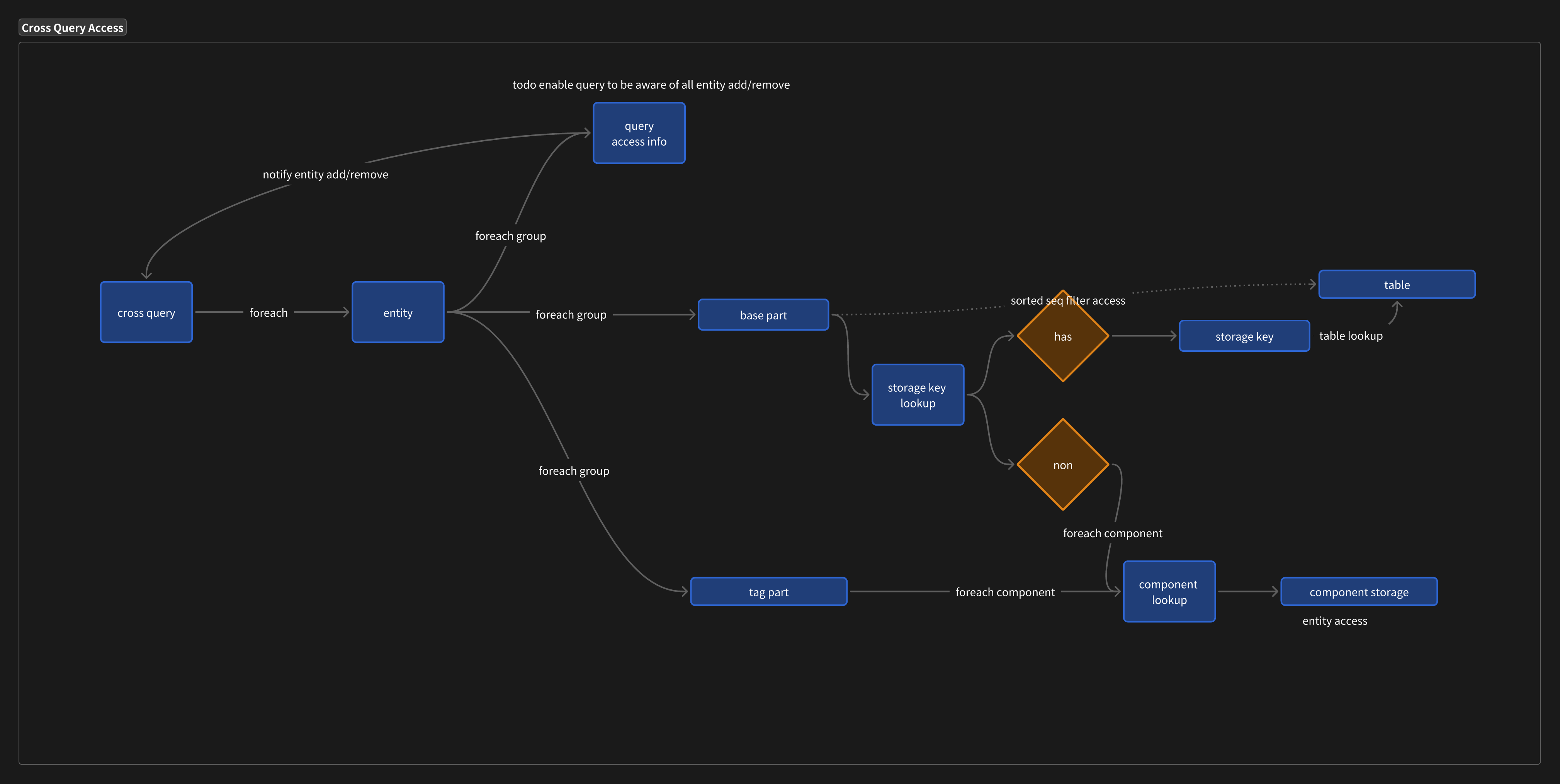Select the table lookup edge label

(x=1351, y=335)
